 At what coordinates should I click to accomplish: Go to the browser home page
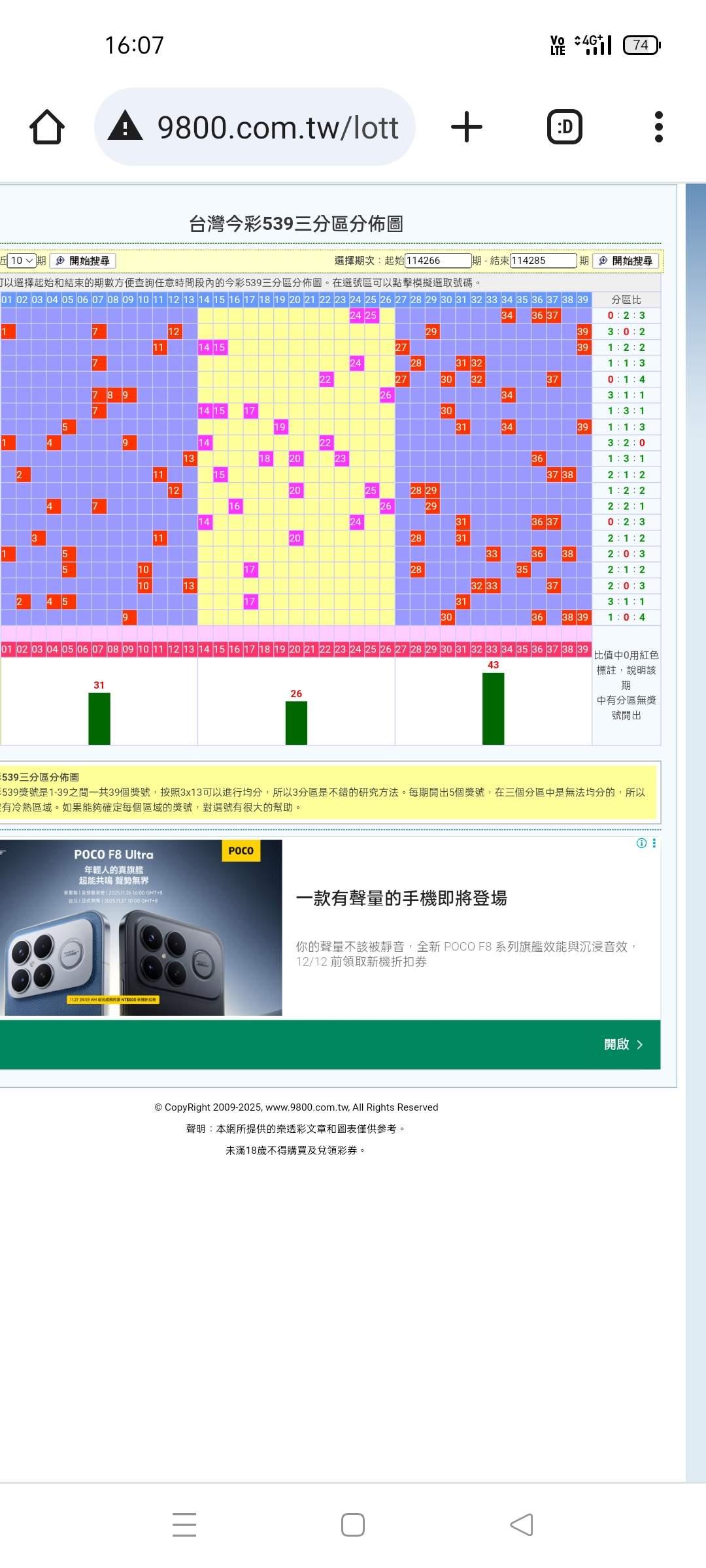click(47, 127)
